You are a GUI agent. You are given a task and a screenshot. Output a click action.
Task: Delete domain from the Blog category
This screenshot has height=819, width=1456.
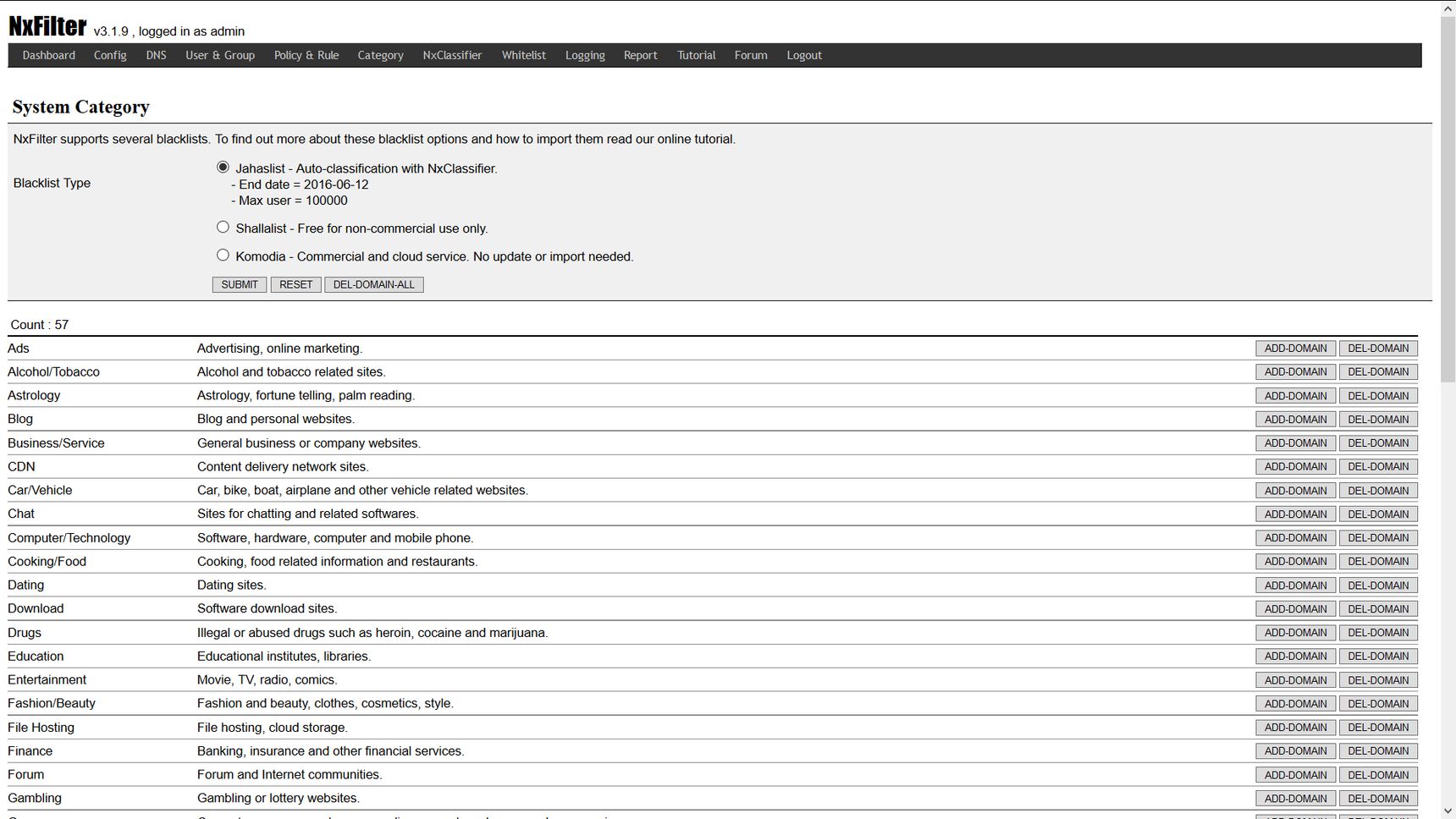[x=1378, y=420]
